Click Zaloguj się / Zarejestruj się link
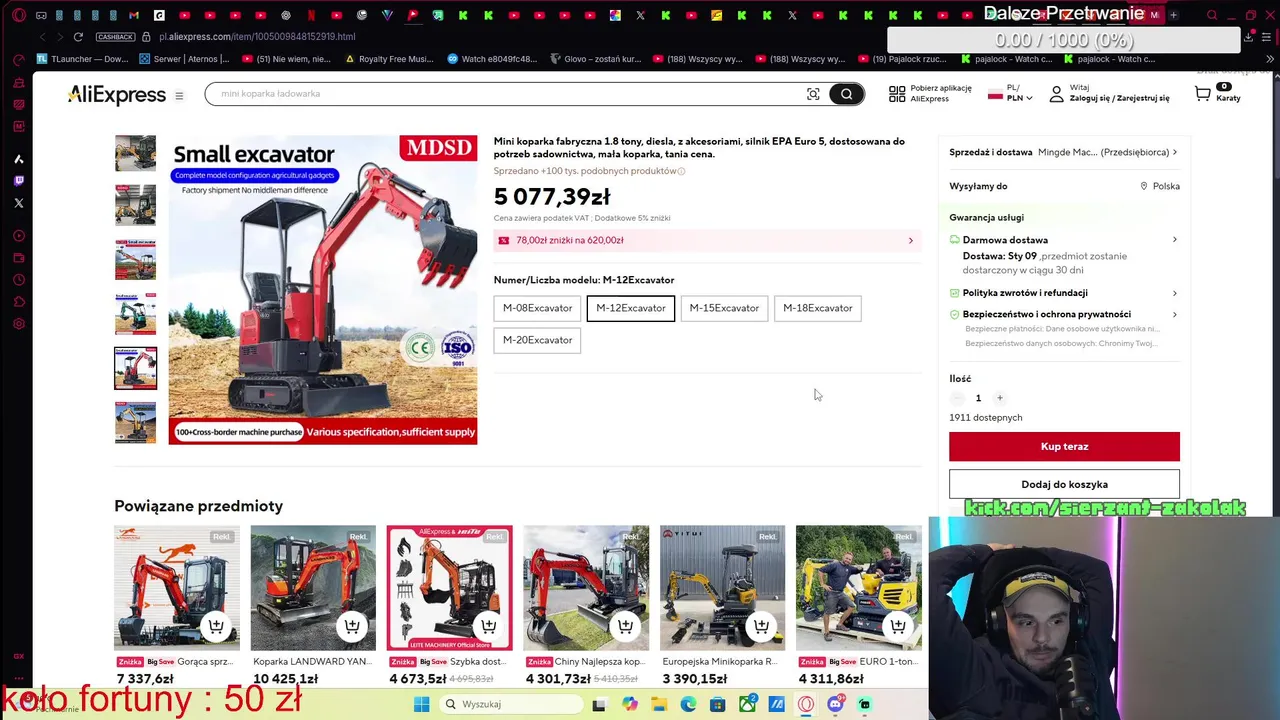The height and width of the screenshot is (720, 1280). (1119, 98)
